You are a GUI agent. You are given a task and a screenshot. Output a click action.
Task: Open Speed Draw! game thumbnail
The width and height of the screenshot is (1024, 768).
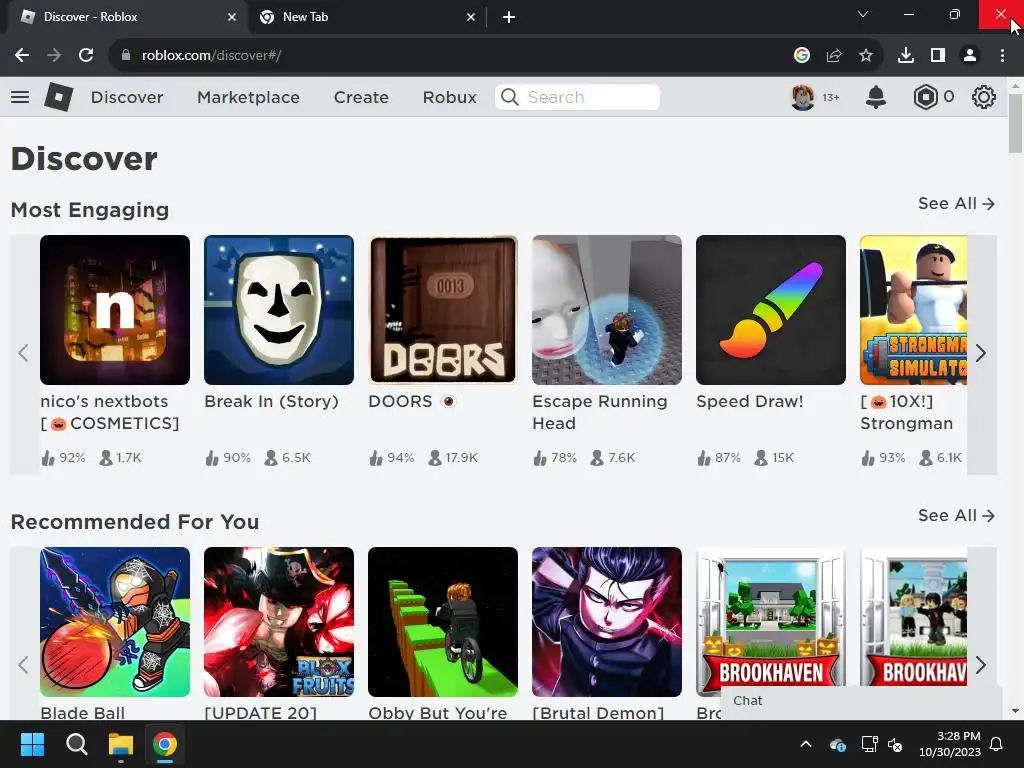point(771,310)
